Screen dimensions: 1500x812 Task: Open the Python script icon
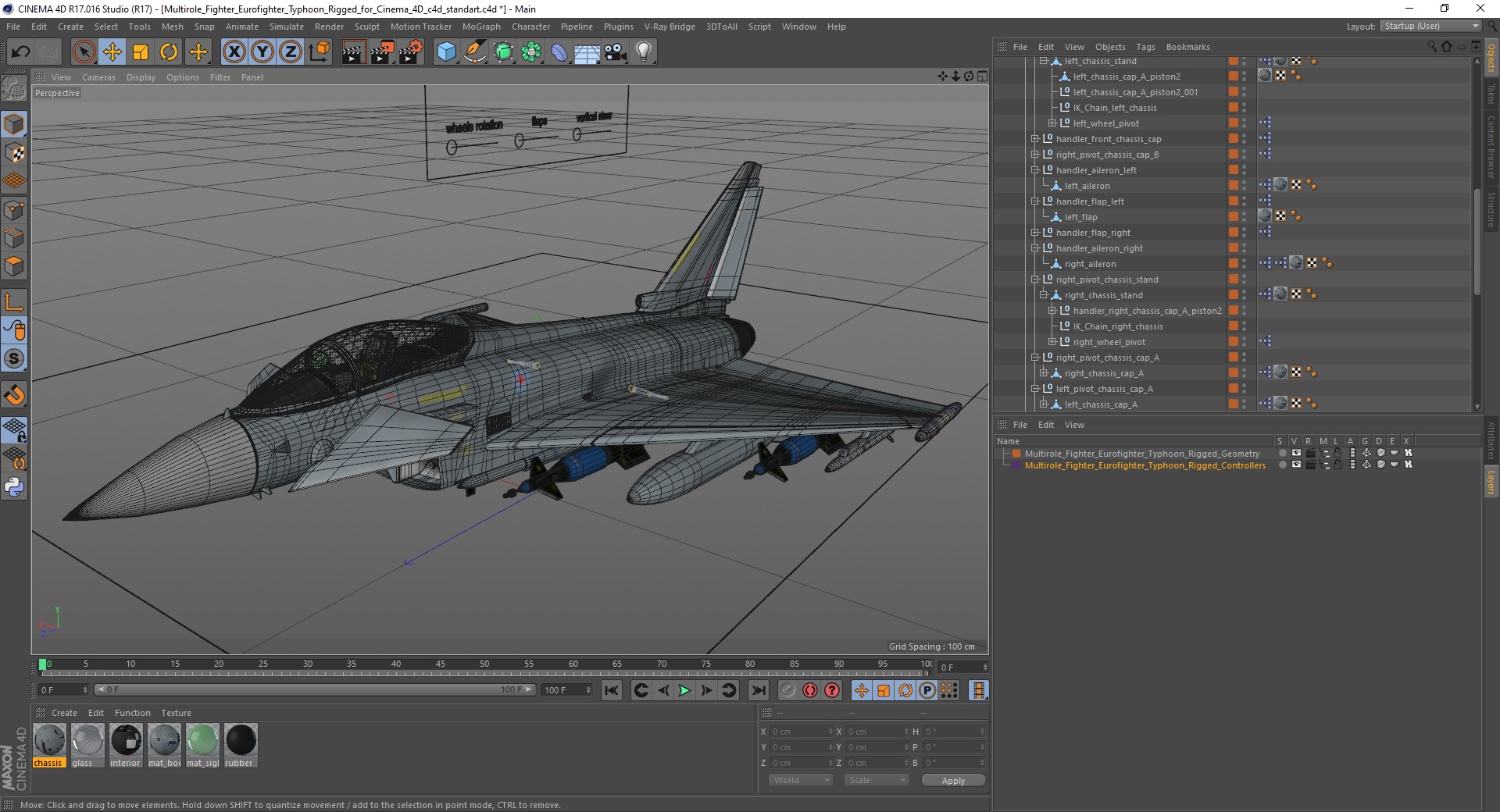pos(14,487)
